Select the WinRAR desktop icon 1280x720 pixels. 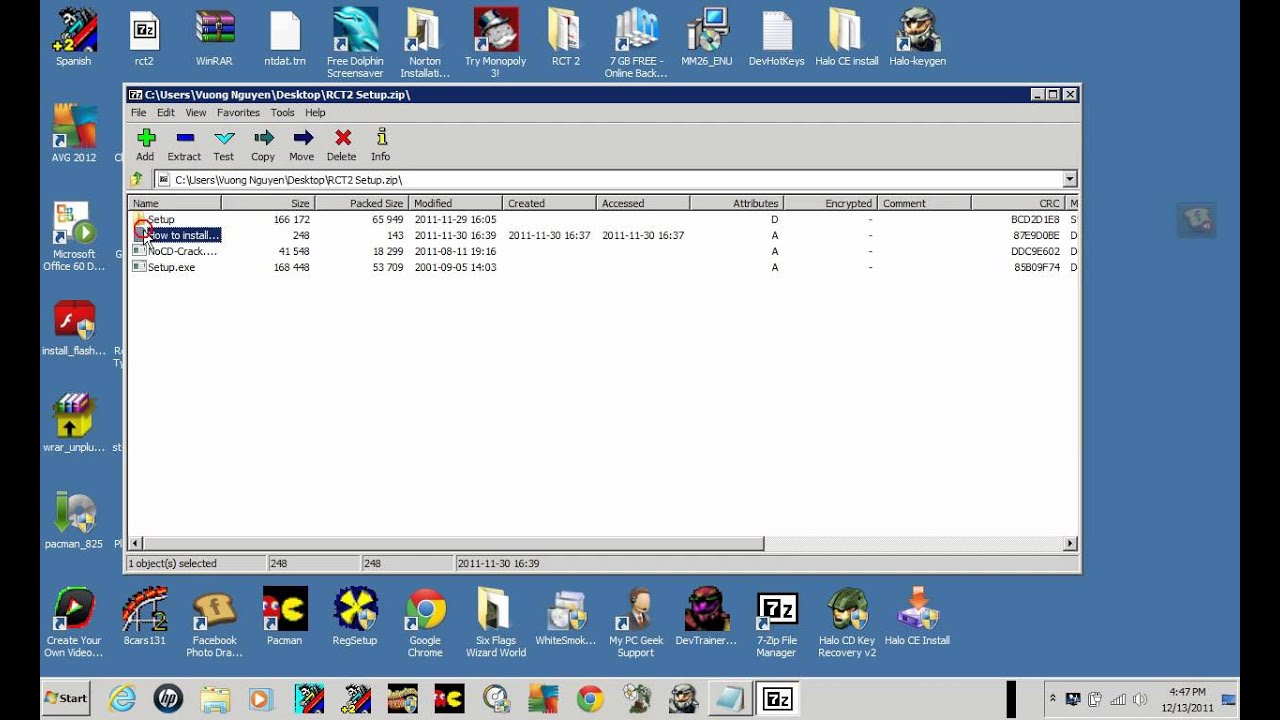[214, 38]
